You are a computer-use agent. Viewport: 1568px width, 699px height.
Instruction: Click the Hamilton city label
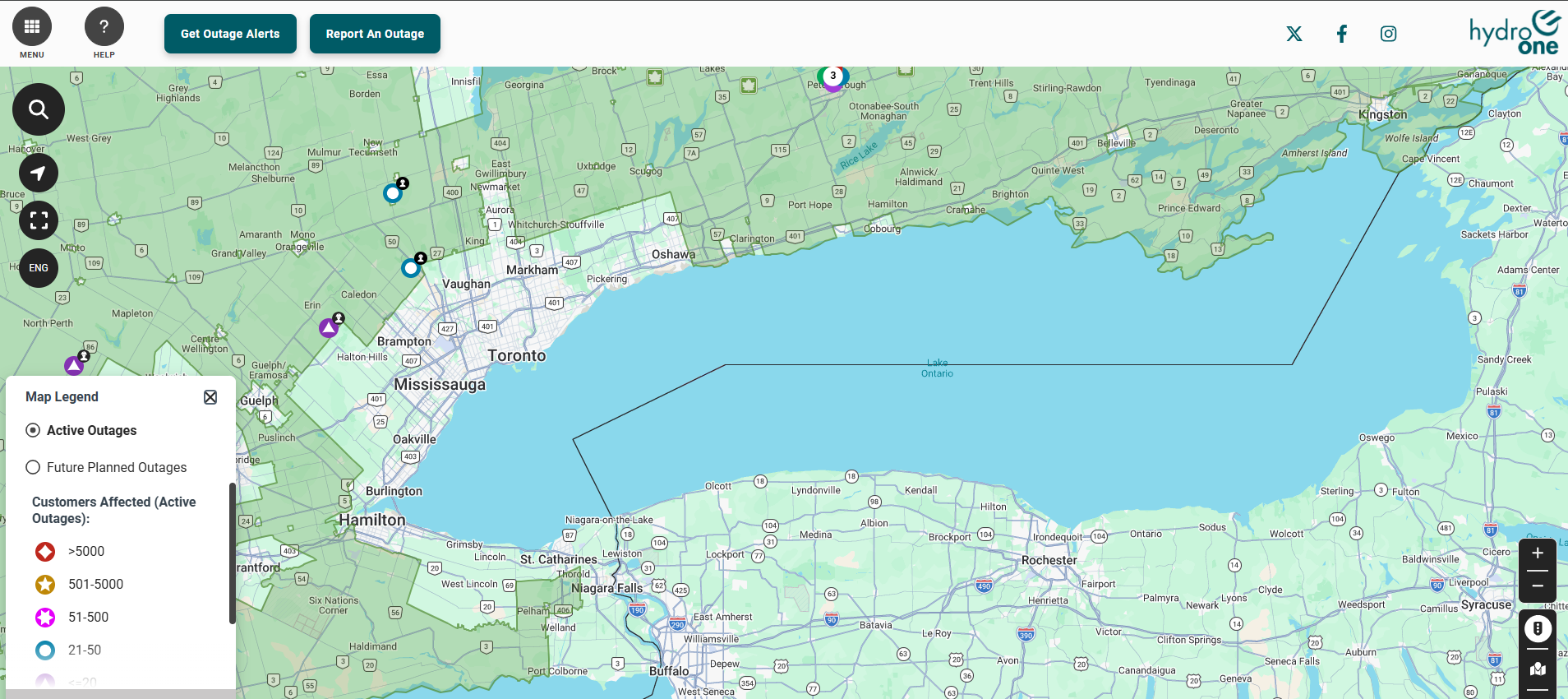coord(372,520)
